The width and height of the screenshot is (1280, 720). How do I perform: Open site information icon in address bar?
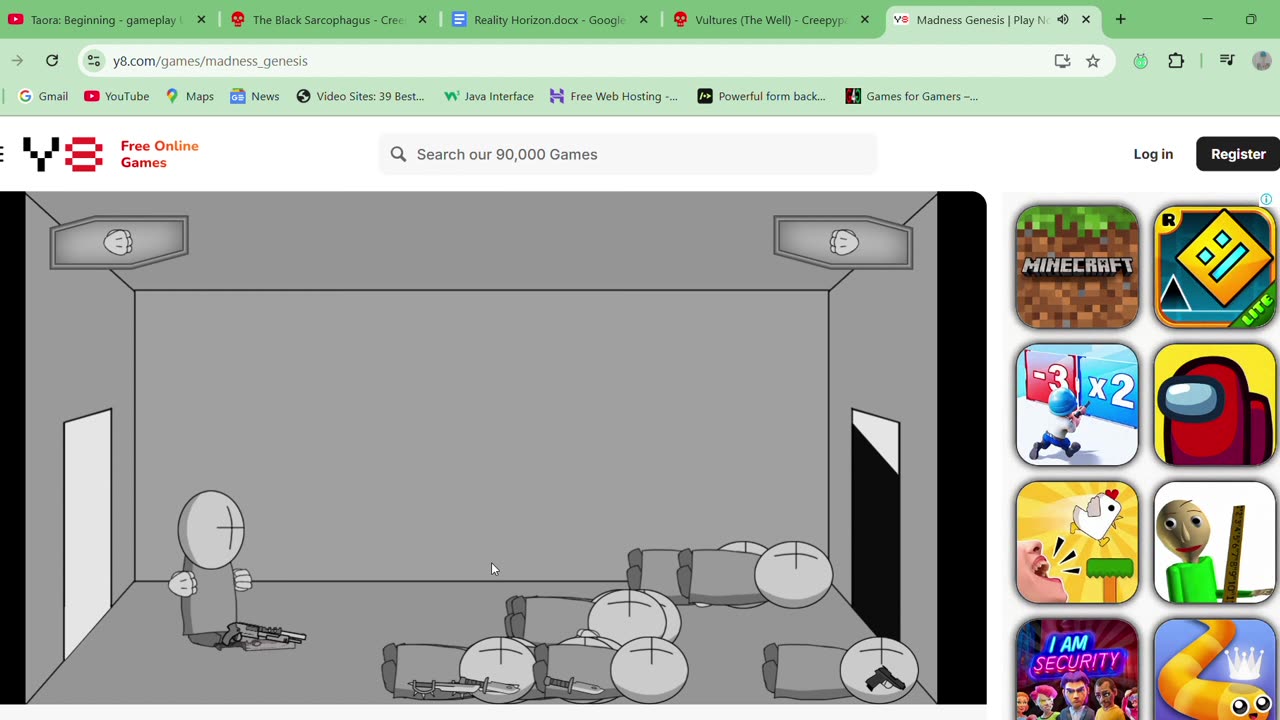coord(93,61)
